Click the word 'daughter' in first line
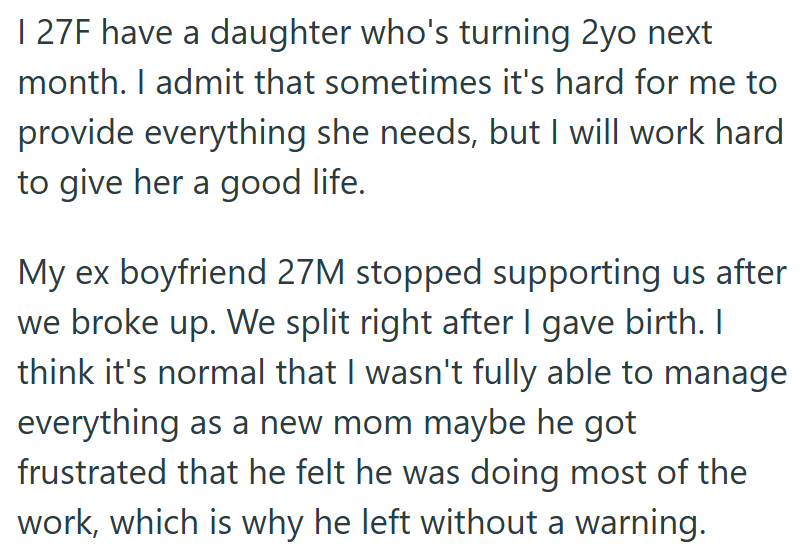 [280, 35]
